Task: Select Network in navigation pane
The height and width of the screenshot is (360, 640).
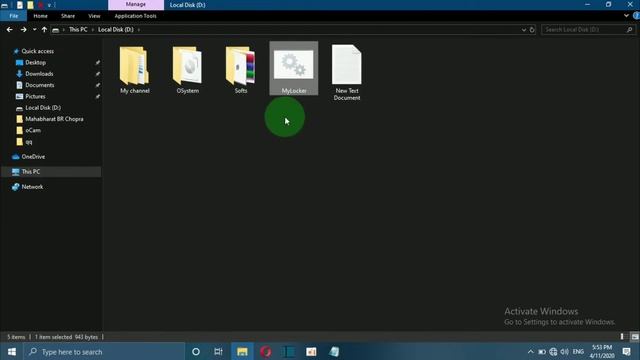Action: (x=32, y=187)
